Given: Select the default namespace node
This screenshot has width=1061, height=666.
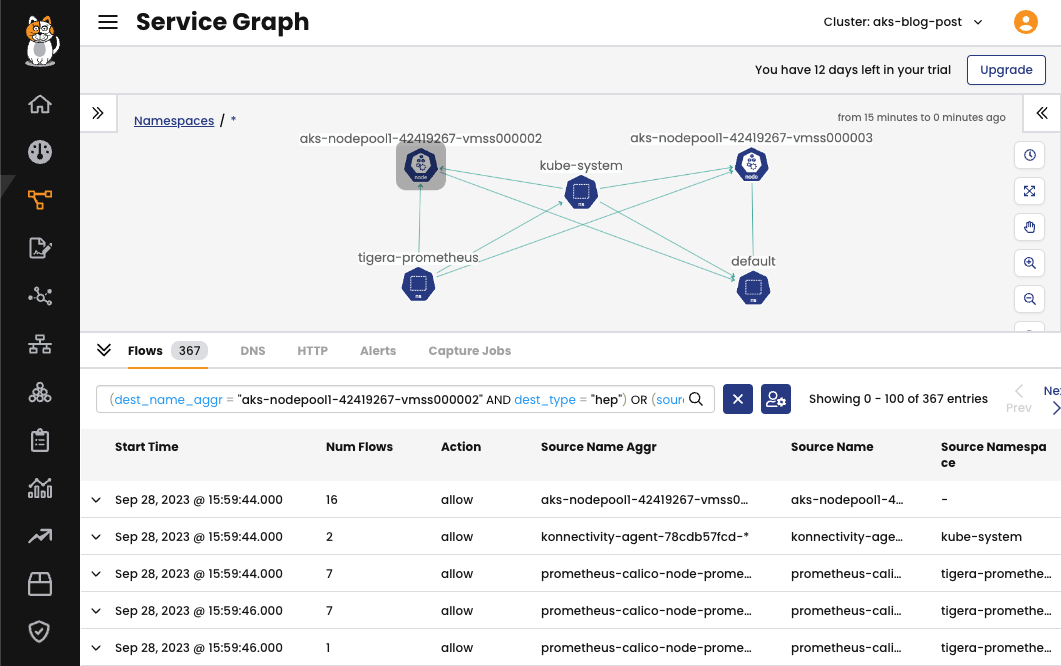Looking at the screenshot, I should [x=753, y=288].
